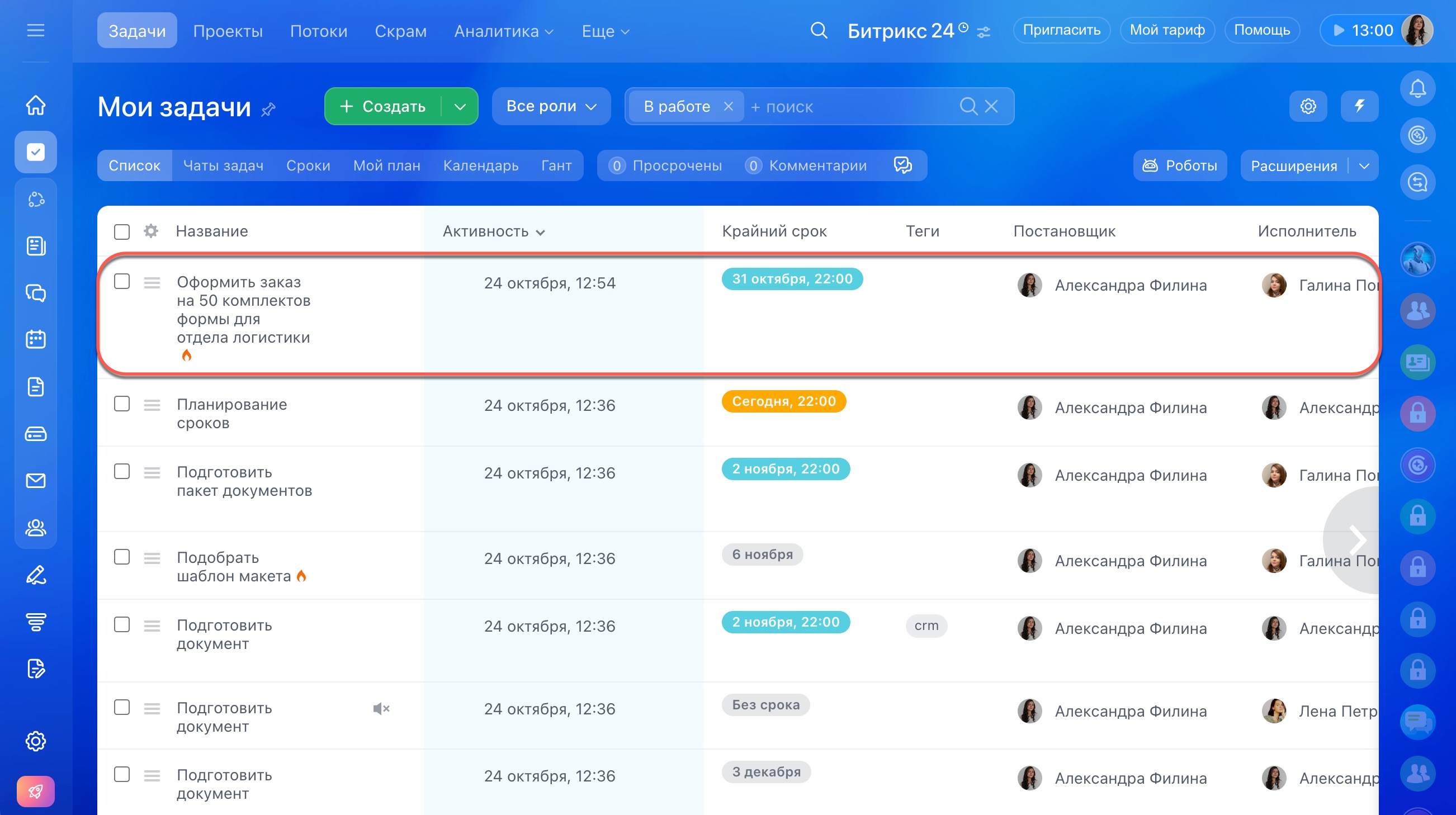
Task: Click the Роботы button
Action: pos(1180,165)
